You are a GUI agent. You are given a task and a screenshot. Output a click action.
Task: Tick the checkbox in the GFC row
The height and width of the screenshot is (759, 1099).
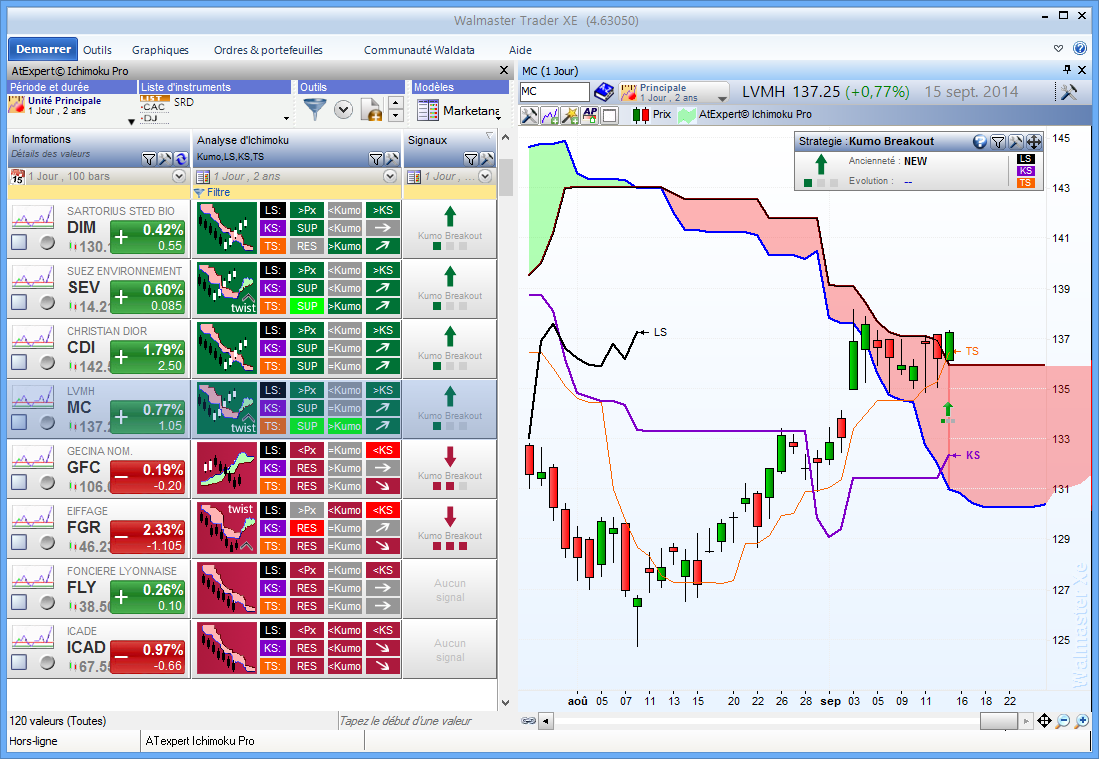click(x=19, y=482)
